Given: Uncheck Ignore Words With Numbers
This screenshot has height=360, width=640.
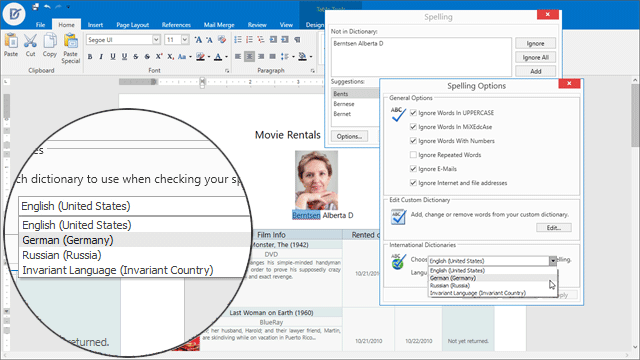Looking at the screenshot, I should point(413,141).
